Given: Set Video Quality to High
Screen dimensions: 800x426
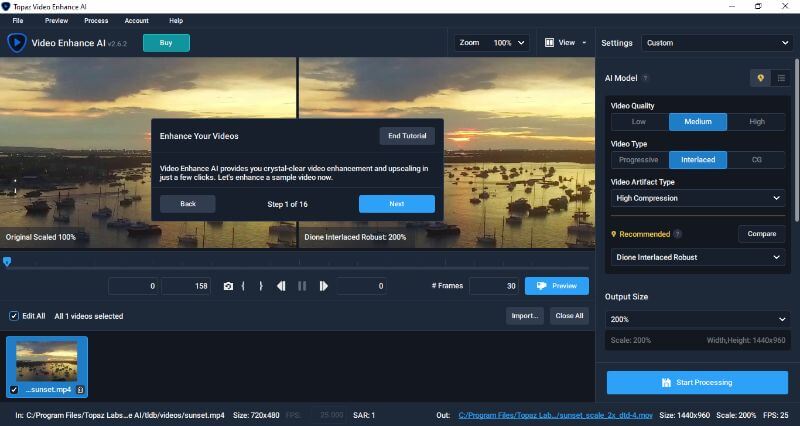Looking at the screenshot, I should (x=756, y=122).
